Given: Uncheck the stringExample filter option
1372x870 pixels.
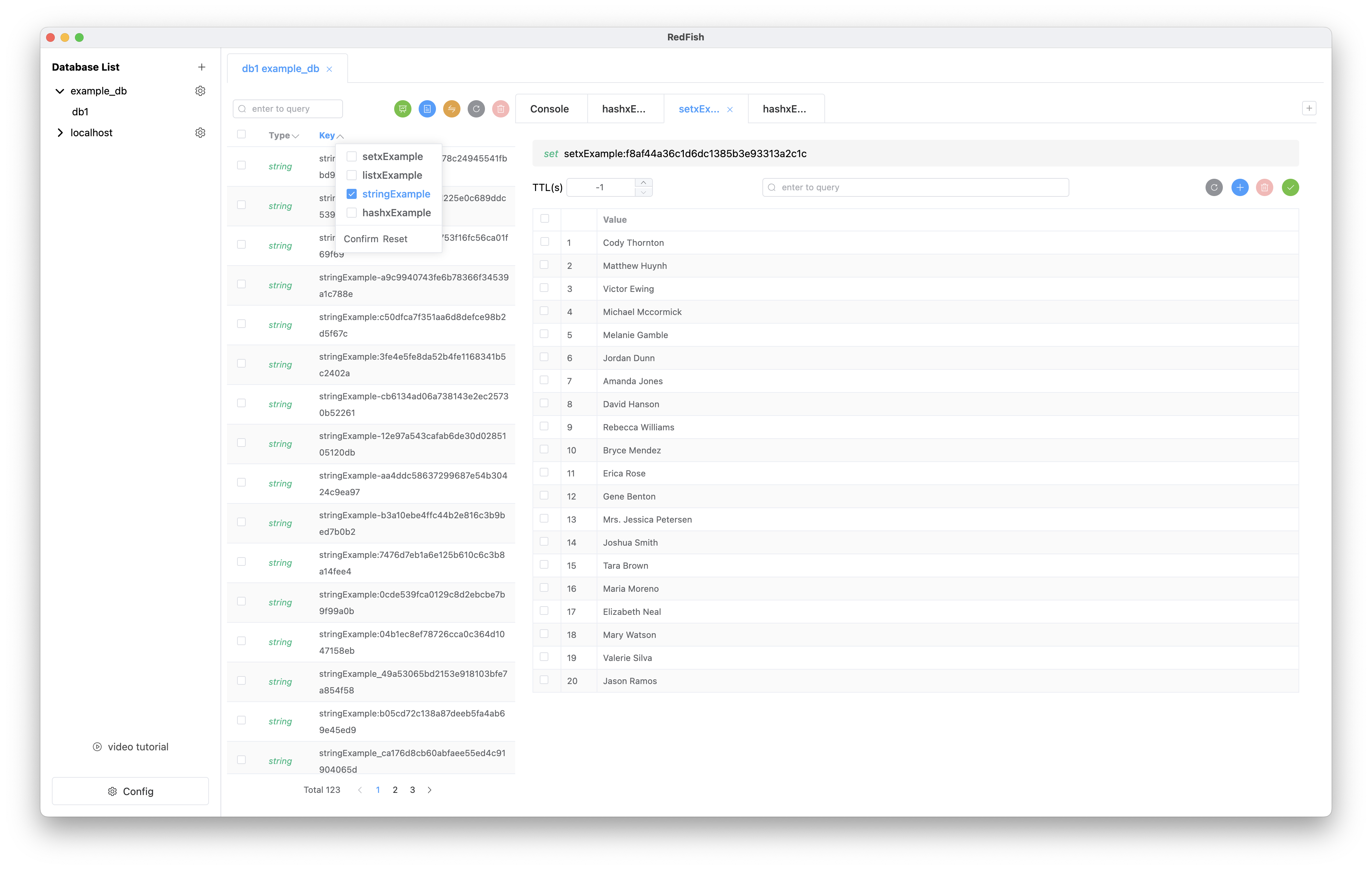Looking at the screenshot, I should point(352,194).
